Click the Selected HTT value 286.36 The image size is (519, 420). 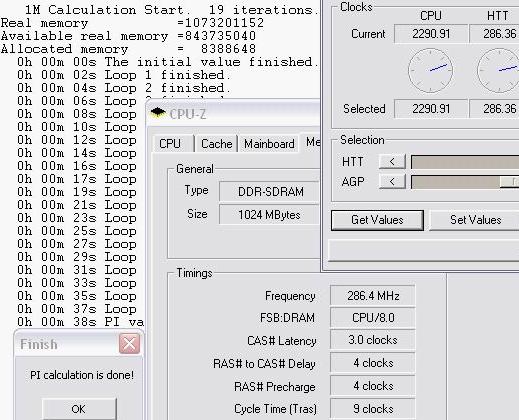[495, 109]
